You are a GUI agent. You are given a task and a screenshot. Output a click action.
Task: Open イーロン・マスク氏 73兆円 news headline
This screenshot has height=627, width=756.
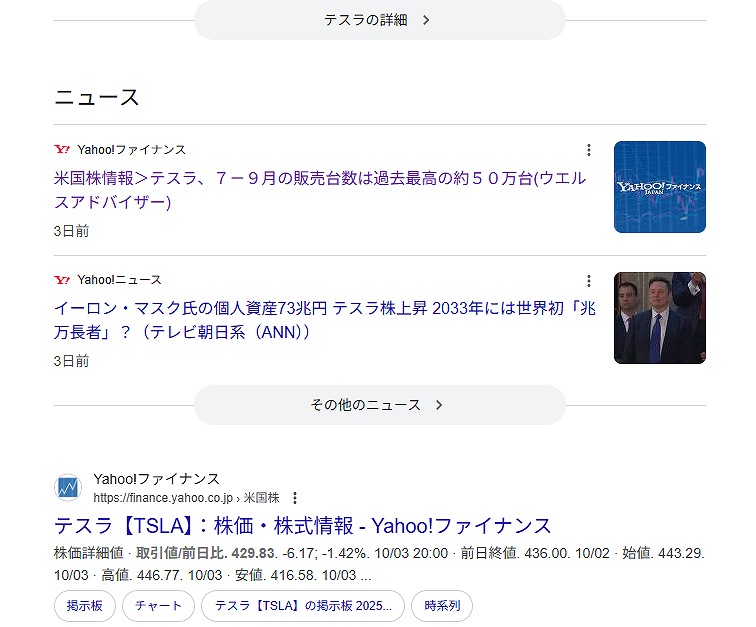pyautogui.click(x=320, y=320)
